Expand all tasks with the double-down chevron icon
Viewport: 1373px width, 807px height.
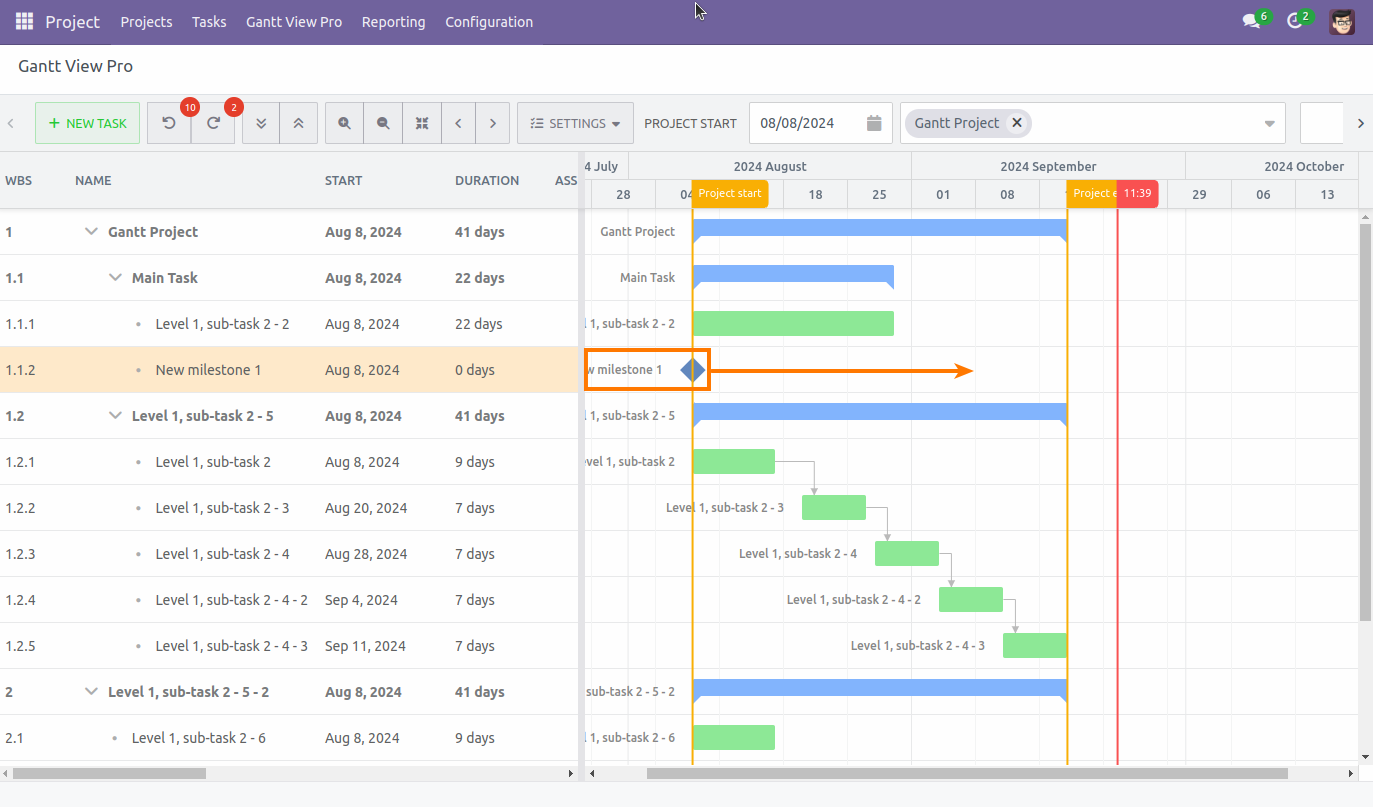[260, 123]
